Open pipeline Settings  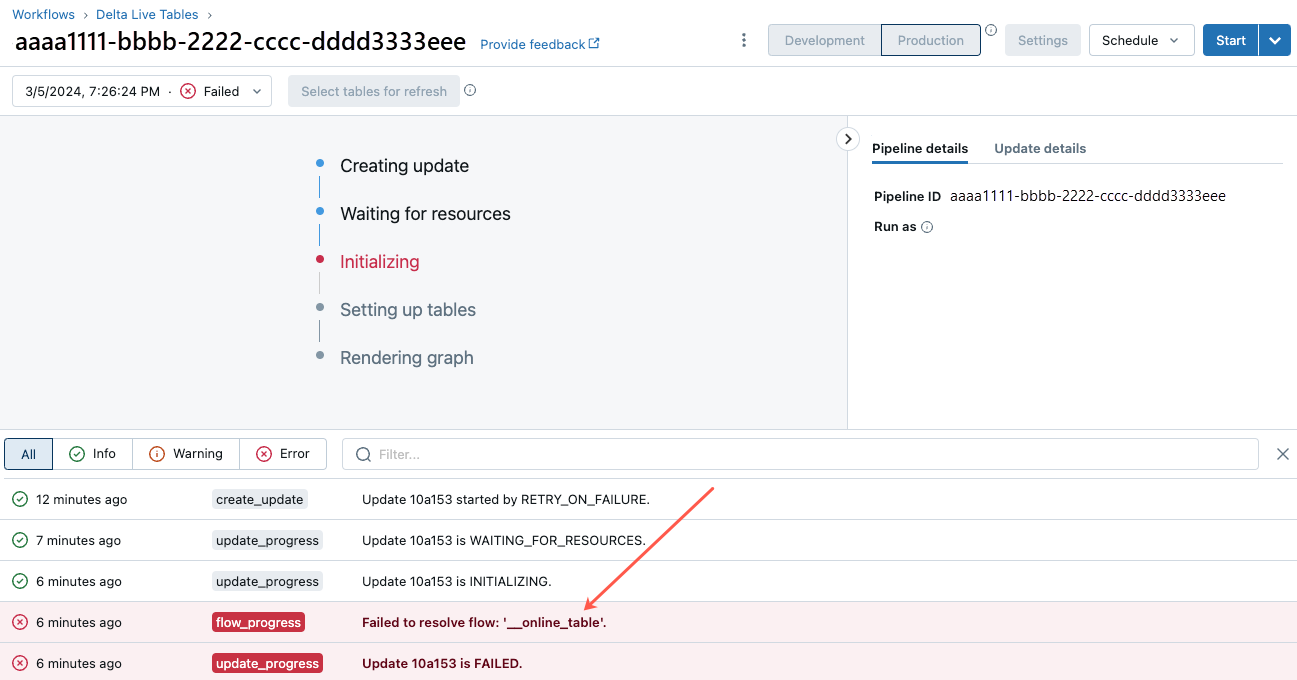point(1042,40)
